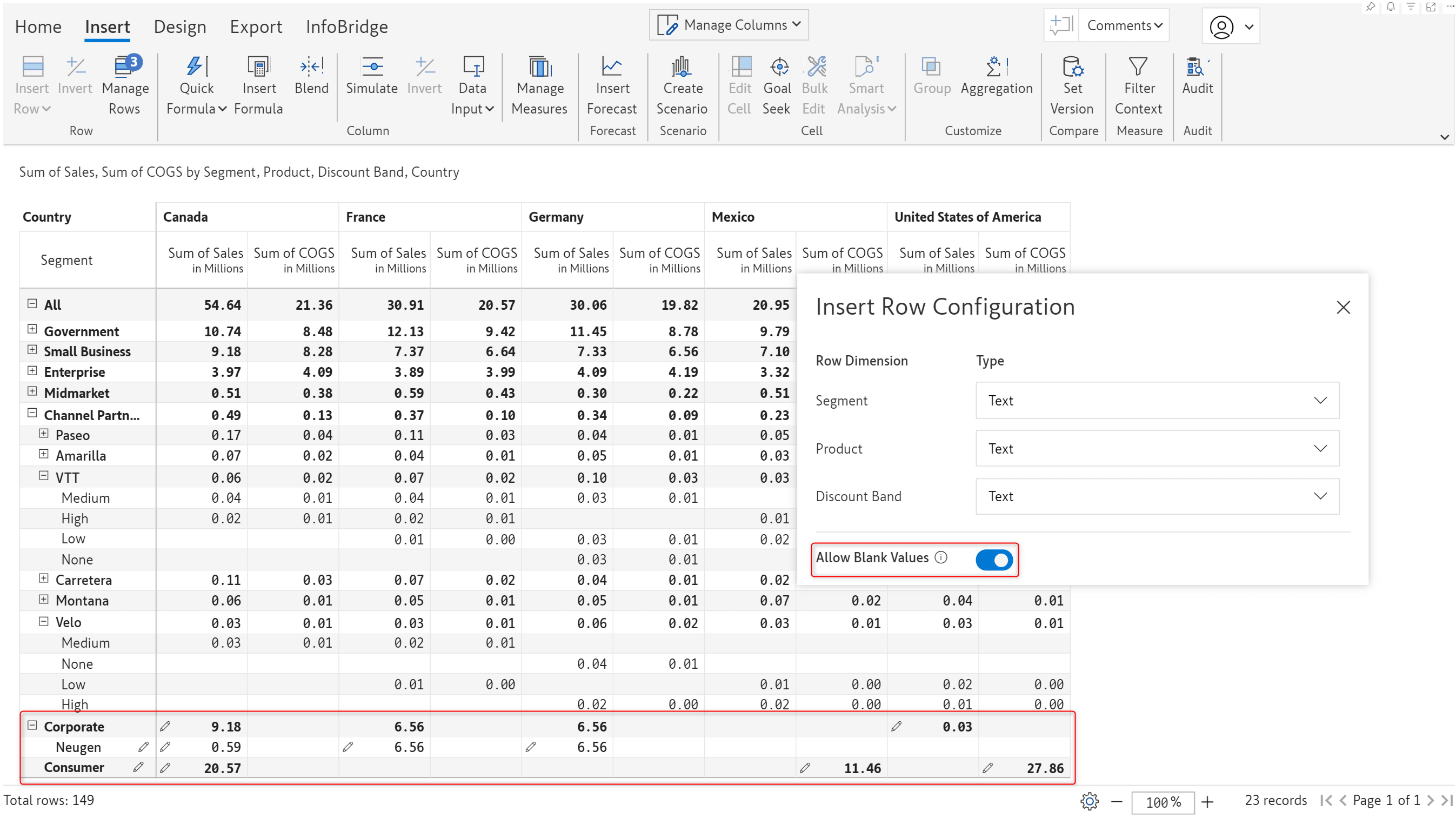The width and height of the screenshot is (1456, 818).
Task: Open the Audit tool
Action: [1197, 76]
